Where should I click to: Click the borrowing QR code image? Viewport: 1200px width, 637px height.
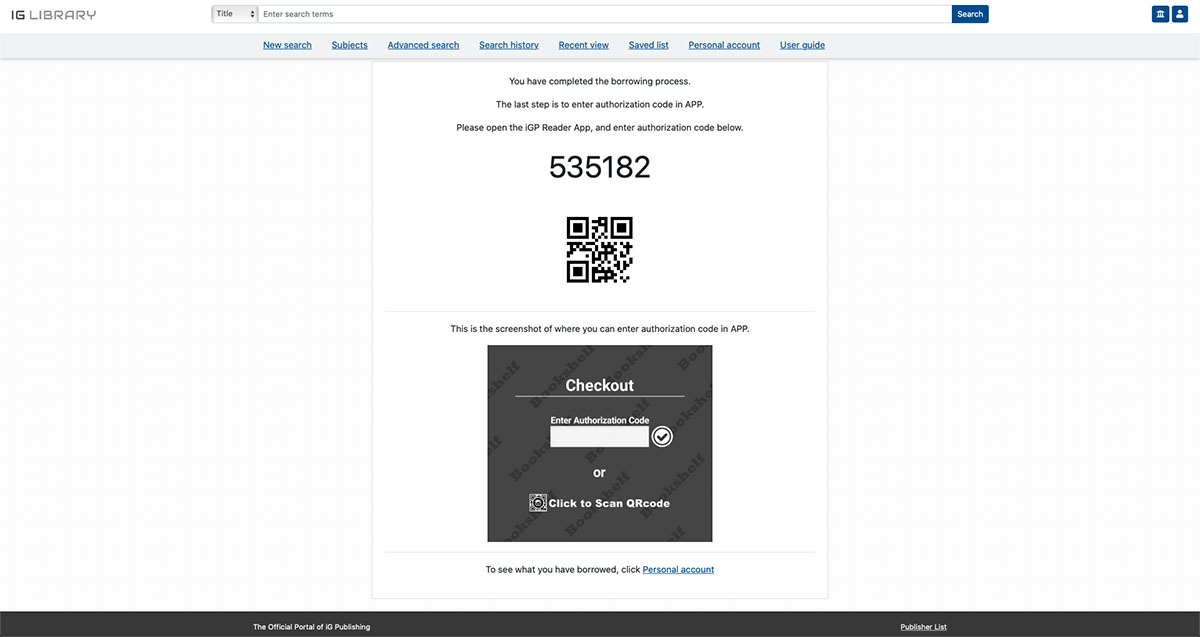(x=600, y=250)
